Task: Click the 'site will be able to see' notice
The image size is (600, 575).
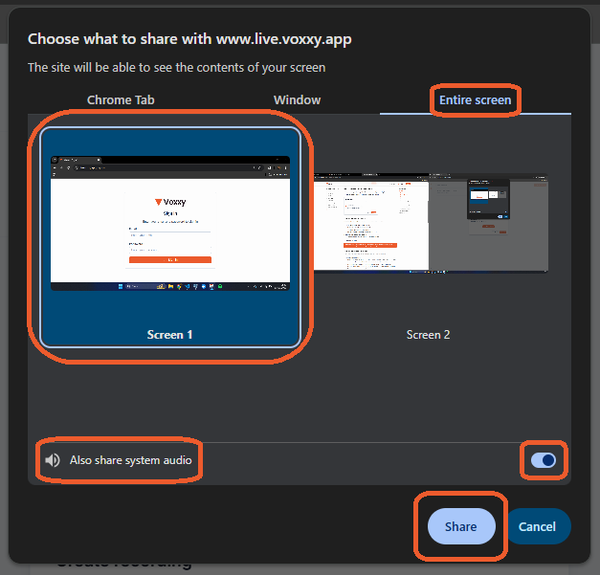Action: pyautogui.click(x=176, y=68)
